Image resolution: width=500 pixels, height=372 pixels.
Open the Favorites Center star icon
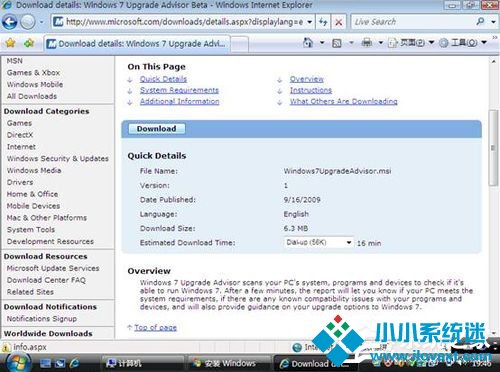point(11,43)
